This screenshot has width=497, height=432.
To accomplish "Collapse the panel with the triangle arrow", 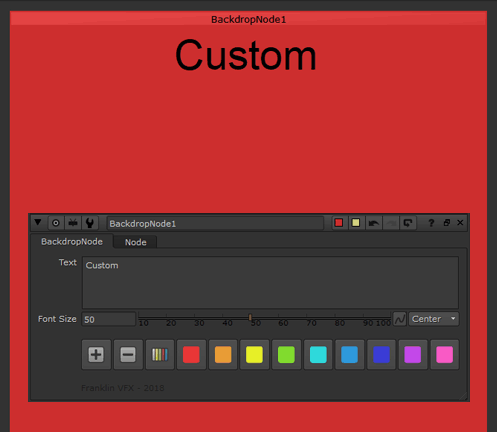I will [38, 223].
